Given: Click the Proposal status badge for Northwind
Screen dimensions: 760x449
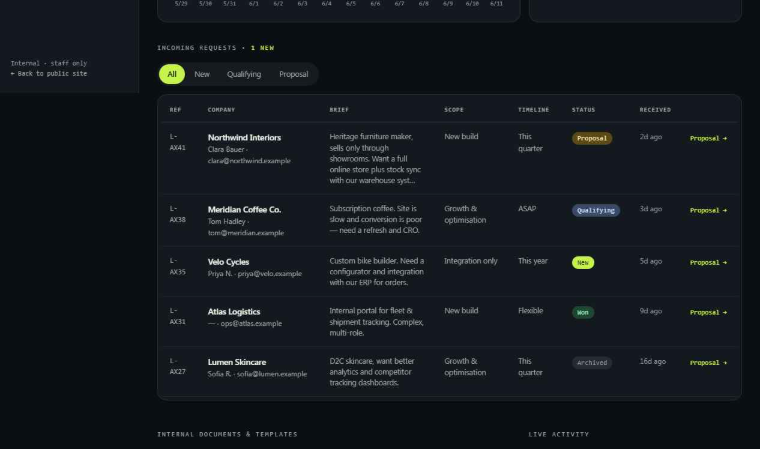Looking at the screenshot, I should [592, 138].
